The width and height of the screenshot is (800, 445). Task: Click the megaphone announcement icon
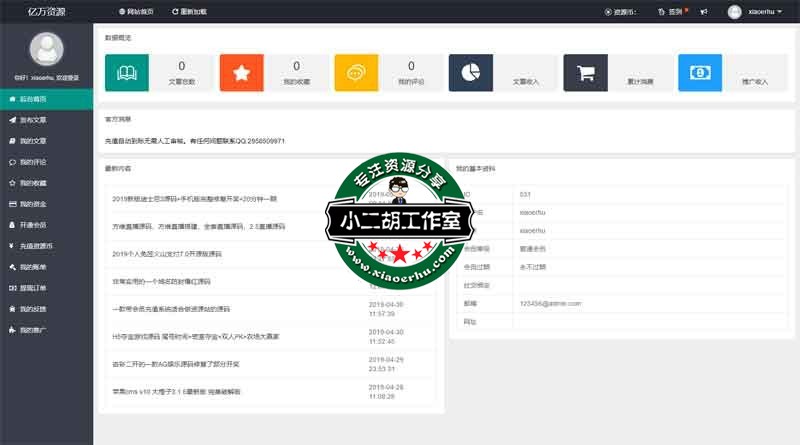[704, 12]
